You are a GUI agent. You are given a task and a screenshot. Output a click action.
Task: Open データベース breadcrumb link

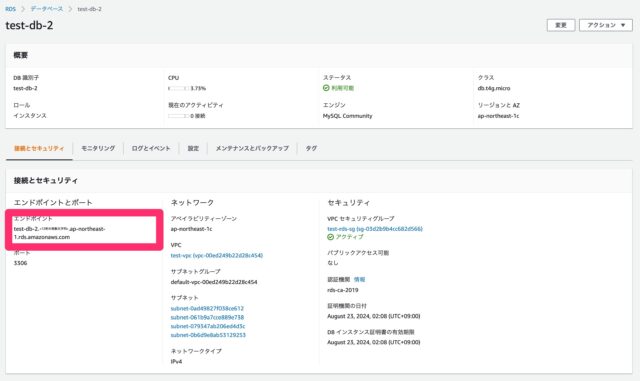(x=47, y=9)
